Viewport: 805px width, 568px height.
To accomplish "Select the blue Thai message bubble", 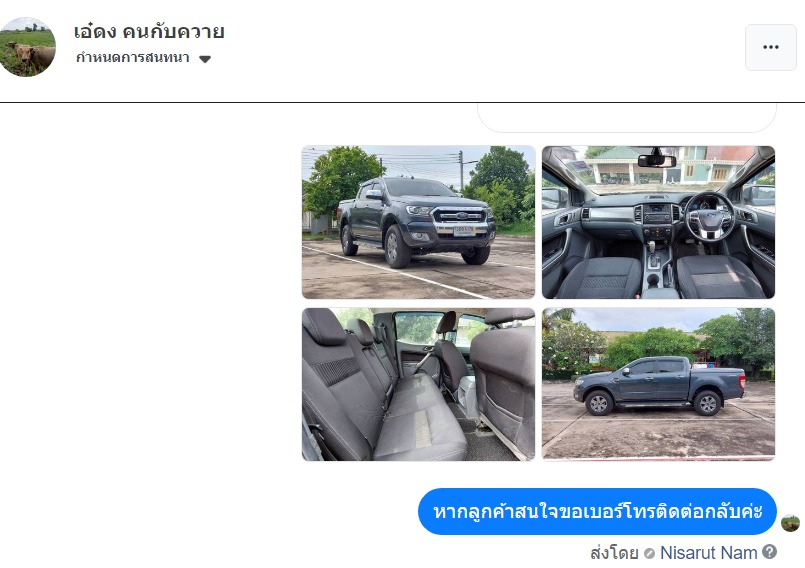I will click(597, 512).
